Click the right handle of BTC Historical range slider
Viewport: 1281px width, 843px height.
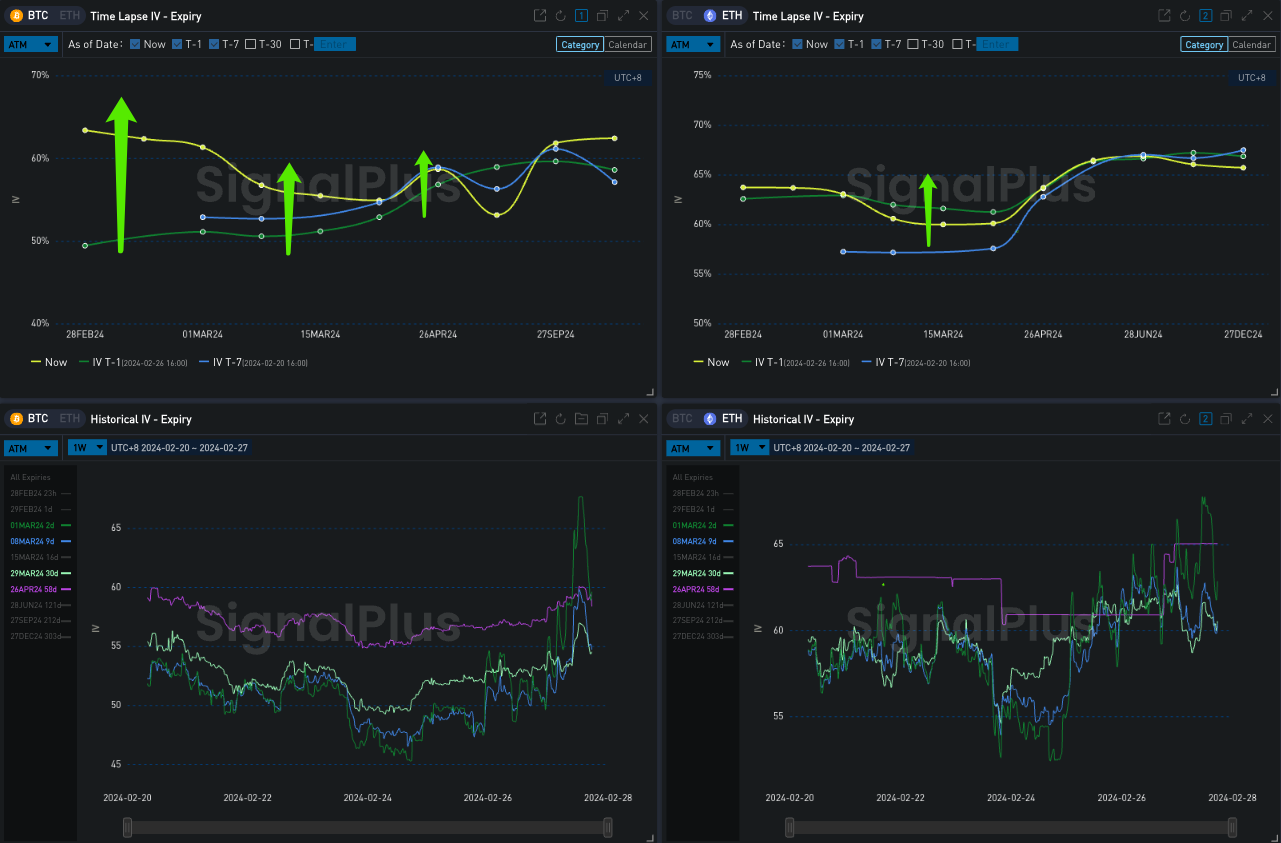[608, 827]
